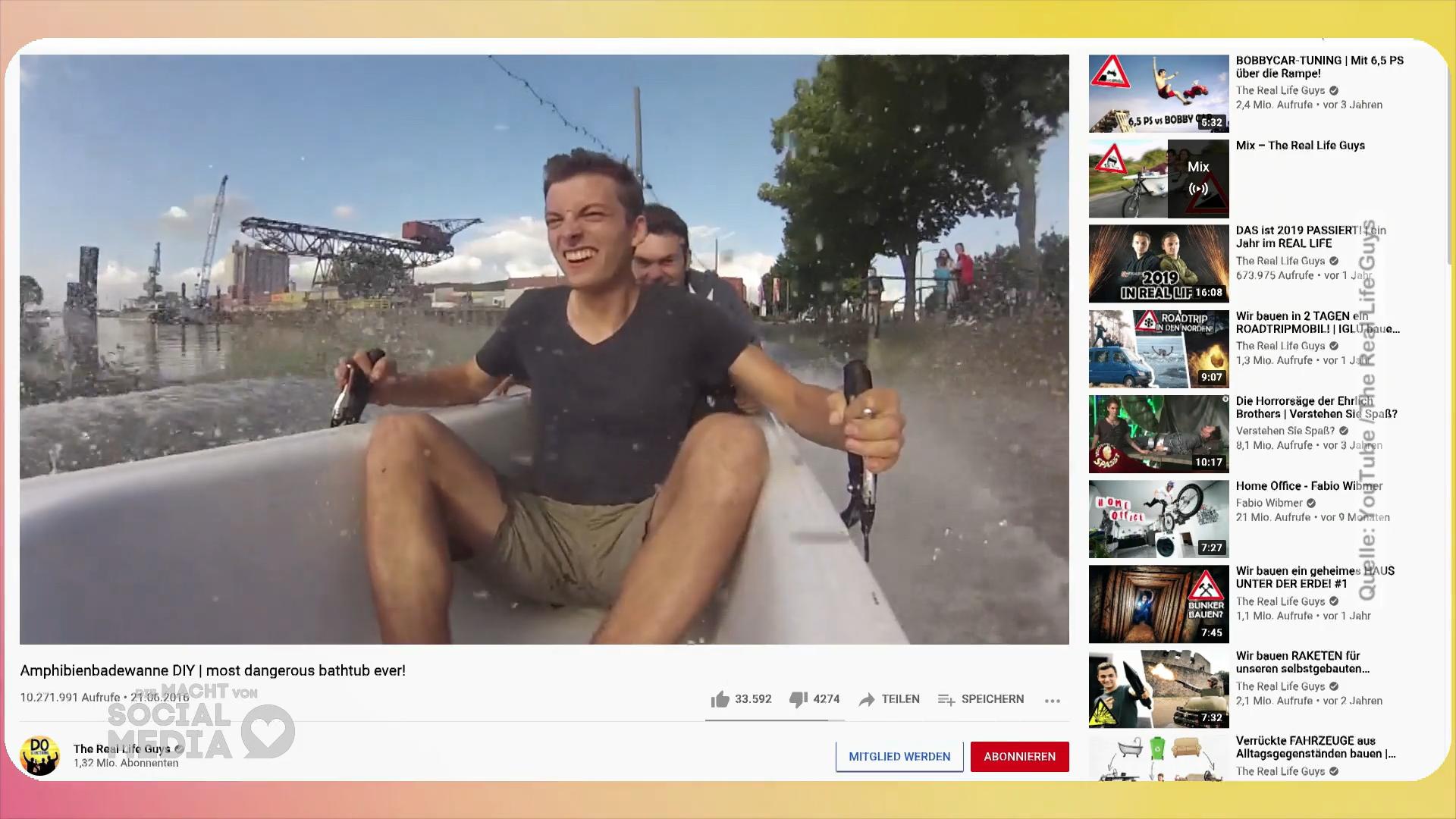Open sharing options via the TEILEN arrow icon
Screen dimensions: 1456x819
[867, 699]
